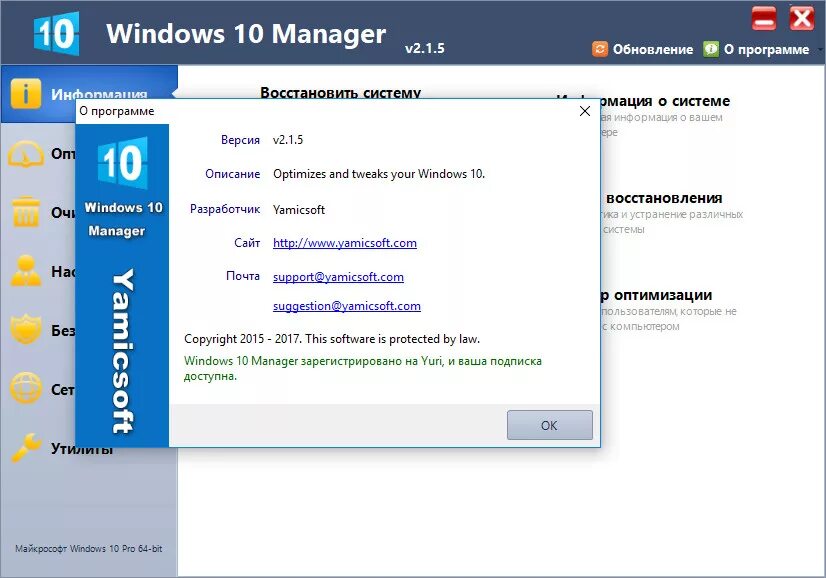Click the Версия label

click(240, 140)
